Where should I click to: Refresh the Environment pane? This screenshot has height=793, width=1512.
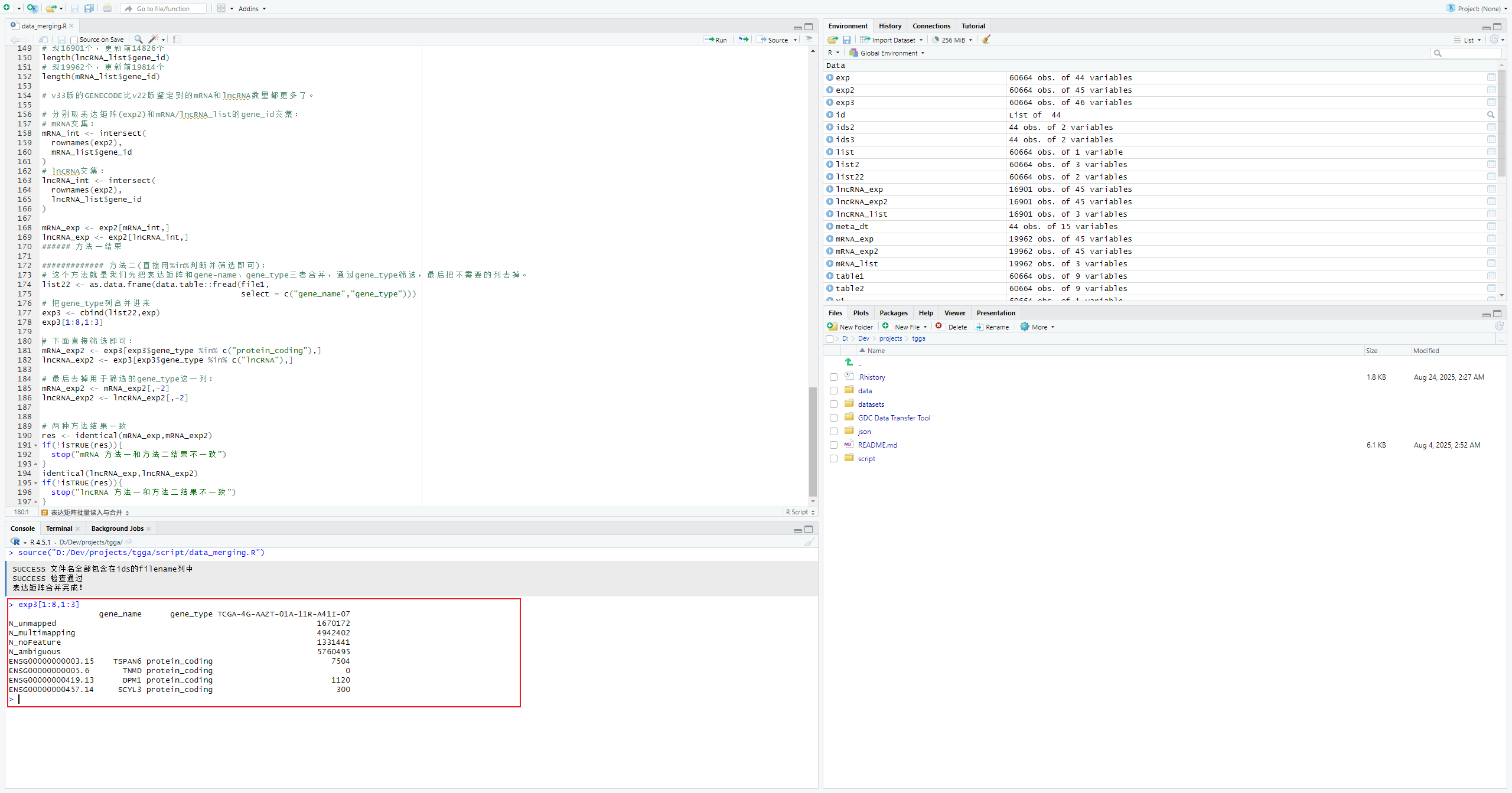click(x=1494, y=40)
